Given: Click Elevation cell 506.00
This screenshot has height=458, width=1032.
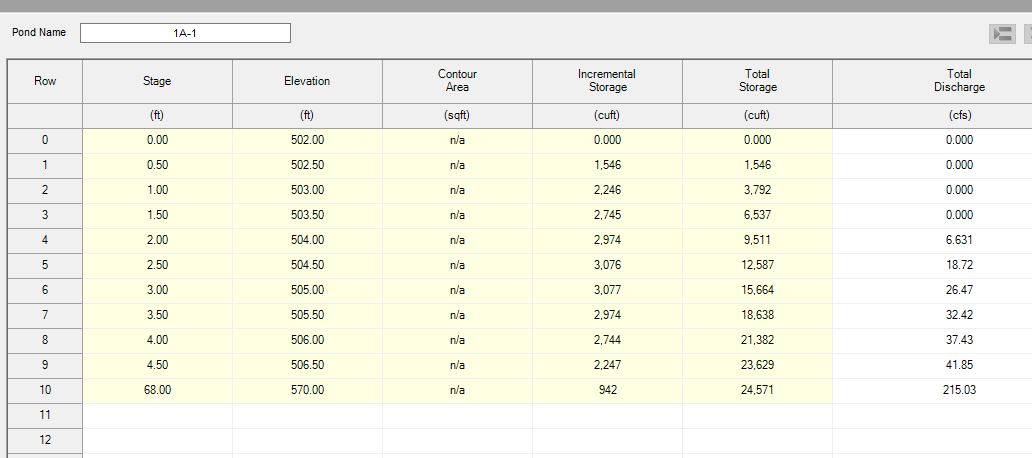Looking at the screenshot, I should (307, 340).
